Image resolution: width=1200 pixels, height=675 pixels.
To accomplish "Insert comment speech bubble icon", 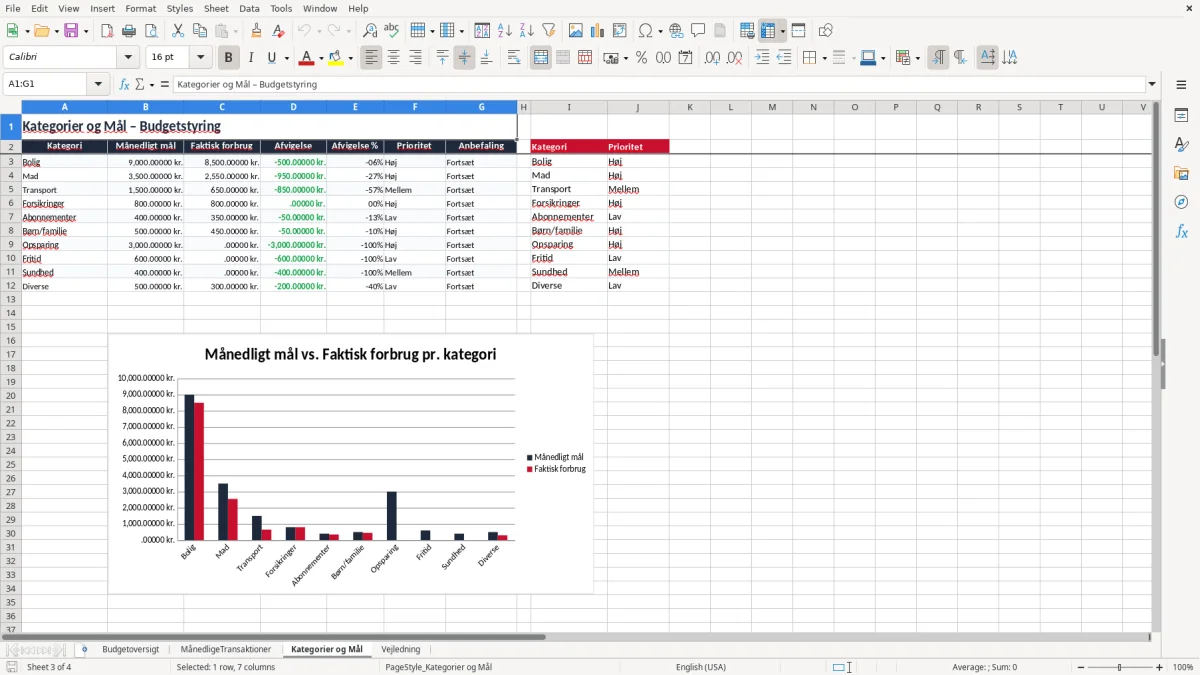I will [x=698, y=31].
